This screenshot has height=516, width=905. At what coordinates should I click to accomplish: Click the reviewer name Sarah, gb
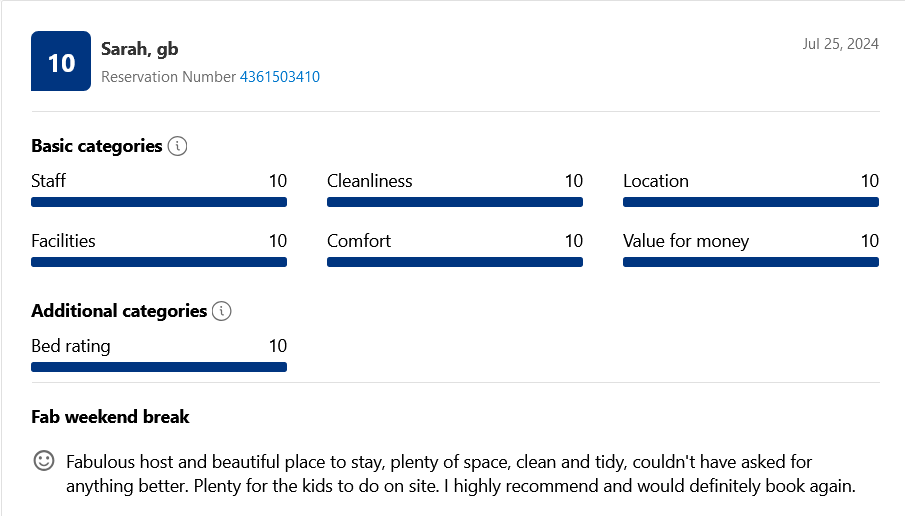pyautogui.click(x=140, y=49)
